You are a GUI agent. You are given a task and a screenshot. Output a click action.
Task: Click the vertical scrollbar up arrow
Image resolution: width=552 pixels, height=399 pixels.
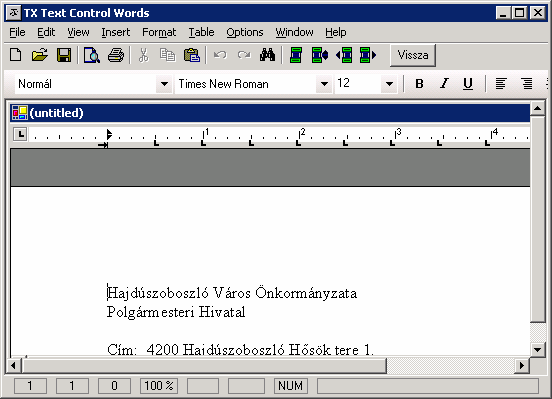538,108
